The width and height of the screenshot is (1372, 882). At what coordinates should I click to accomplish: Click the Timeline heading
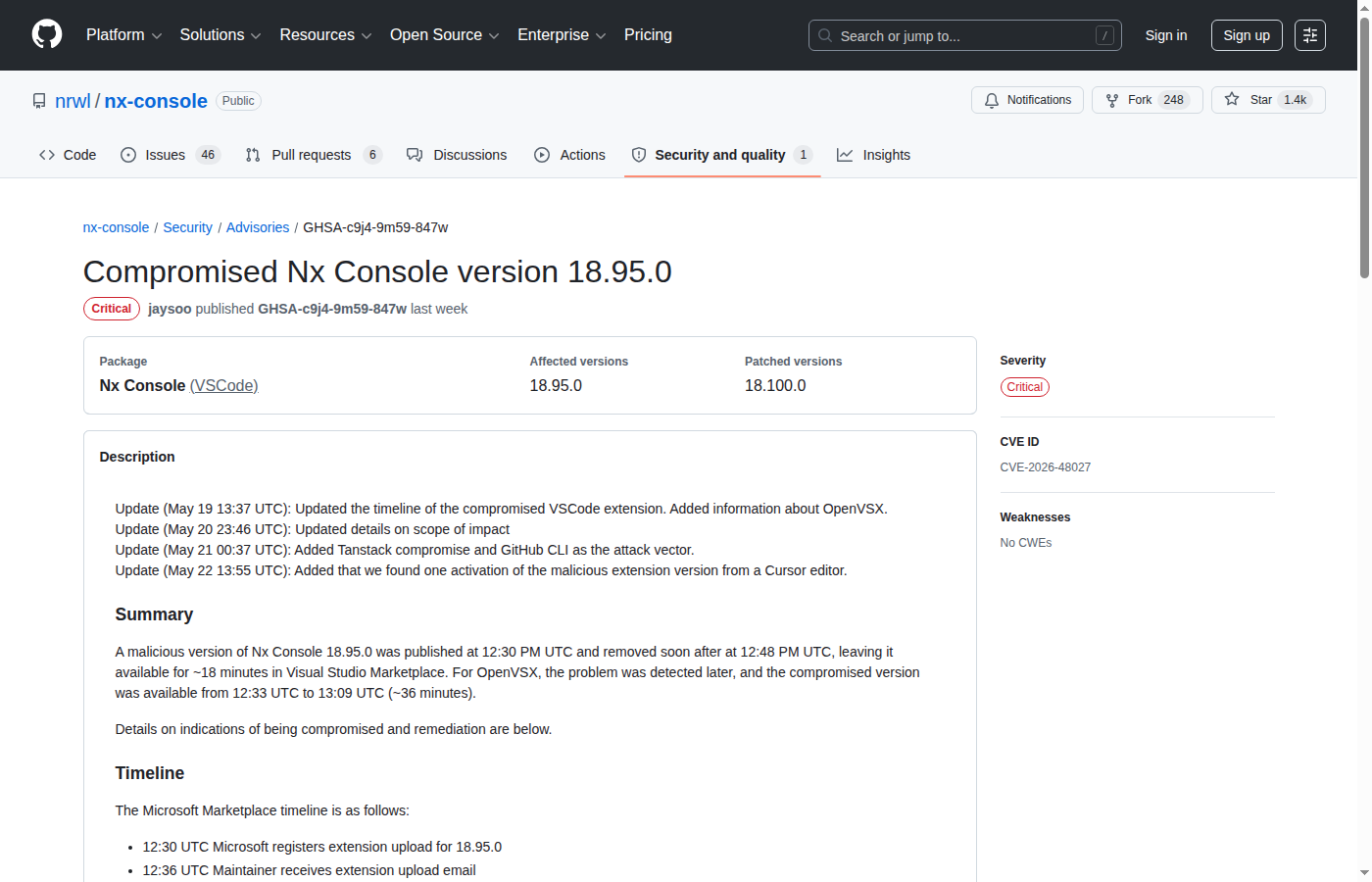pos(150,773)
